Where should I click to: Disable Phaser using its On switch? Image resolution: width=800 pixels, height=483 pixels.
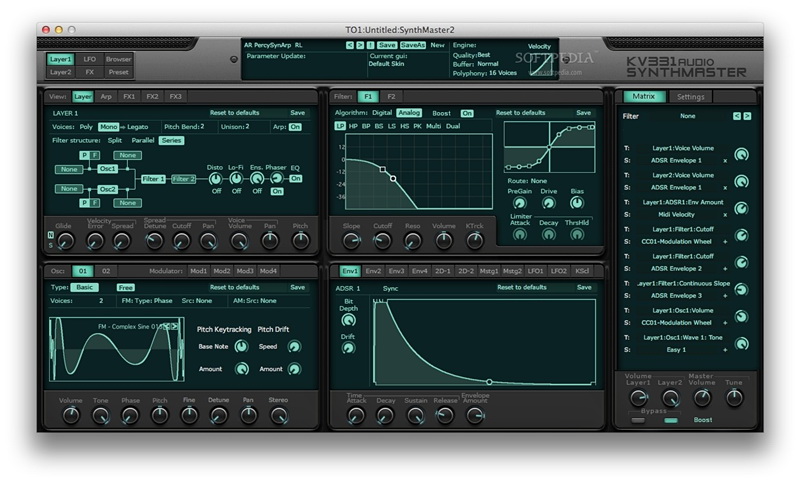pos(277,191)
